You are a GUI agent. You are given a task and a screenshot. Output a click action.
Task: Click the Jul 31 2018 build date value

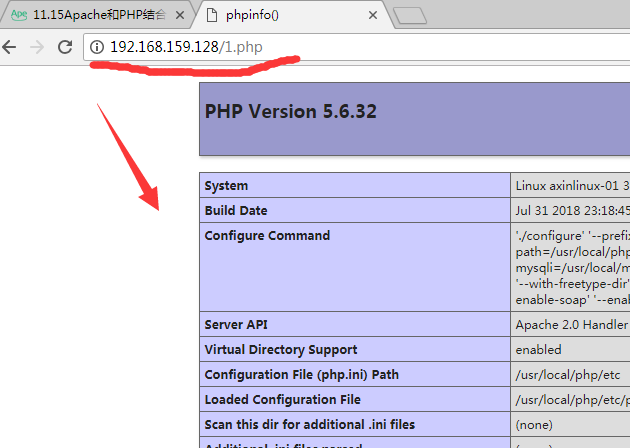tap(573, 211)
